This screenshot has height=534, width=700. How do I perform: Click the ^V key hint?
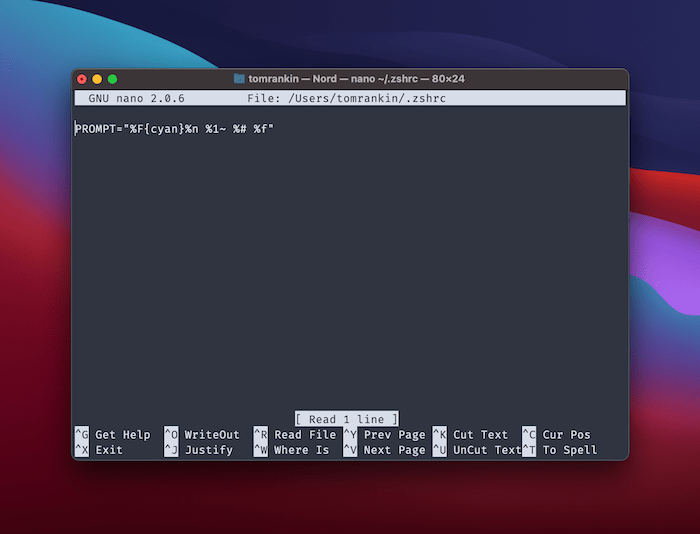point(350,450)
